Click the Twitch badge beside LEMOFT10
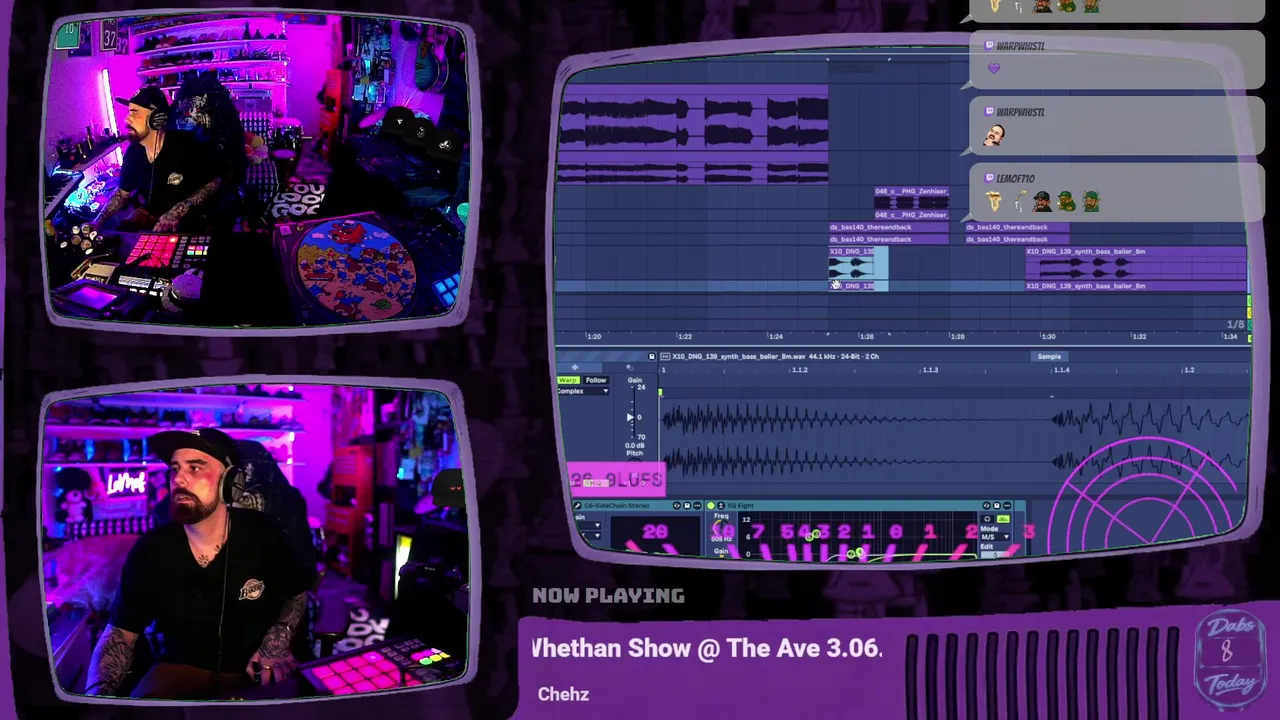Screen dimensions: 1280x720 tap(989, 179)
